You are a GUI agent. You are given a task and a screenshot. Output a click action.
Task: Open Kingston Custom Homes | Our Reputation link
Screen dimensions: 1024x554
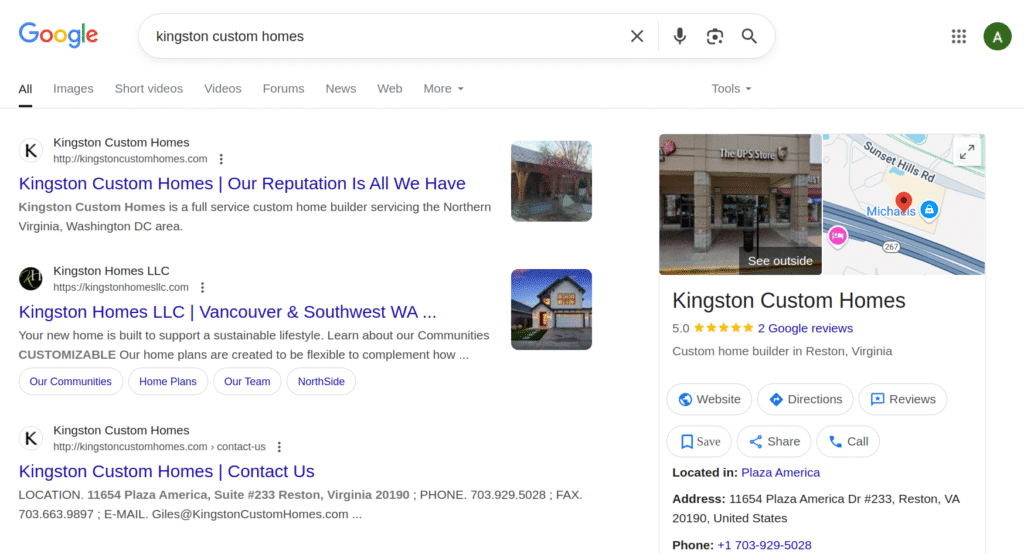[x=242, y=184]
